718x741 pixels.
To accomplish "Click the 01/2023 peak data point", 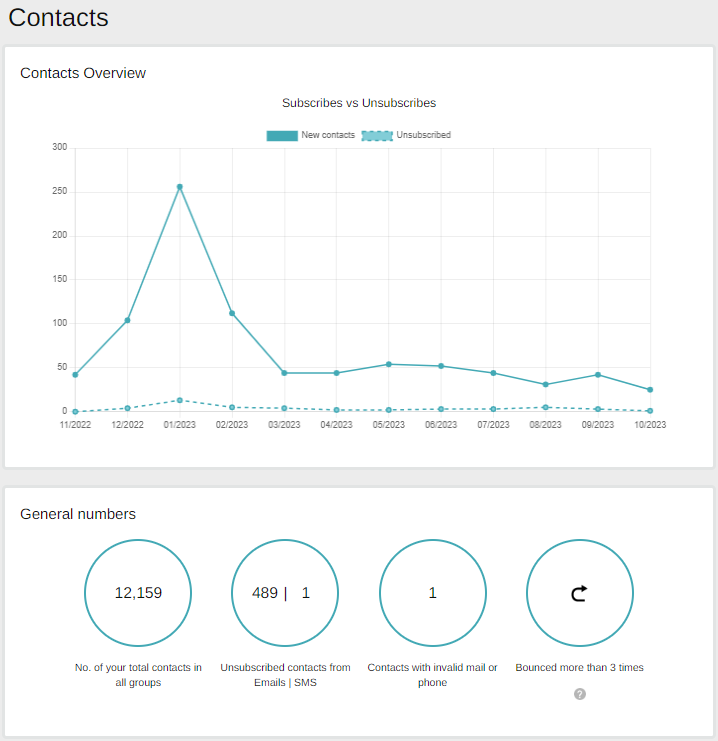I will click(180, 187).
